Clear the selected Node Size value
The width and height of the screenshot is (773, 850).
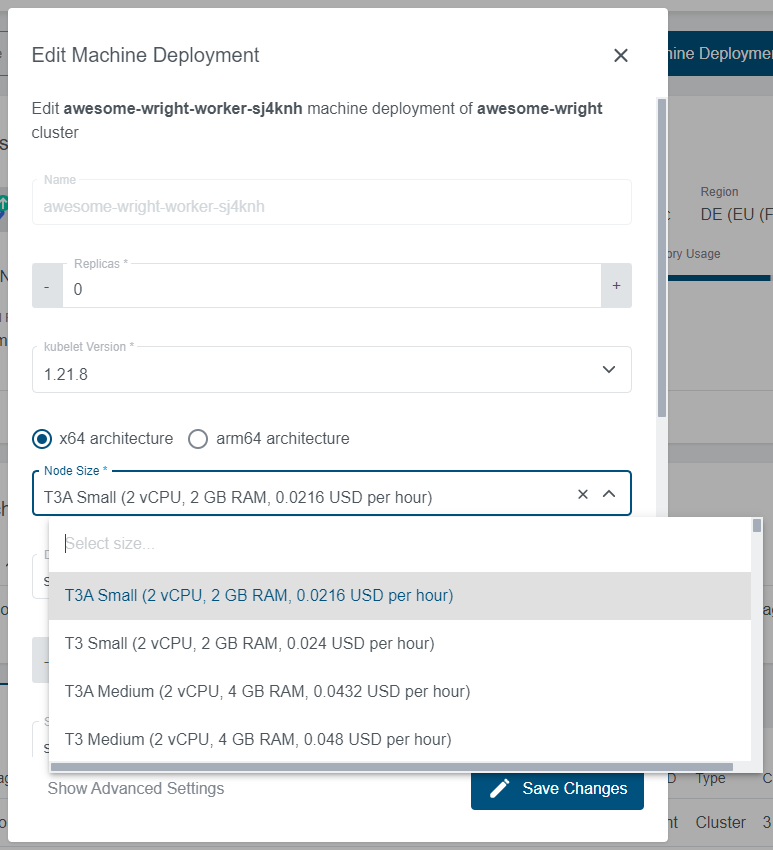point(583,494)
